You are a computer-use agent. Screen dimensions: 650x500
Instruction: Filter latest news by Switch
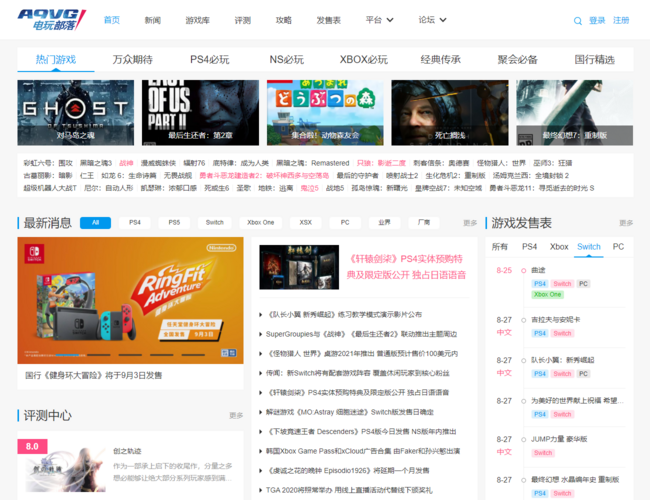click(215, 223)
